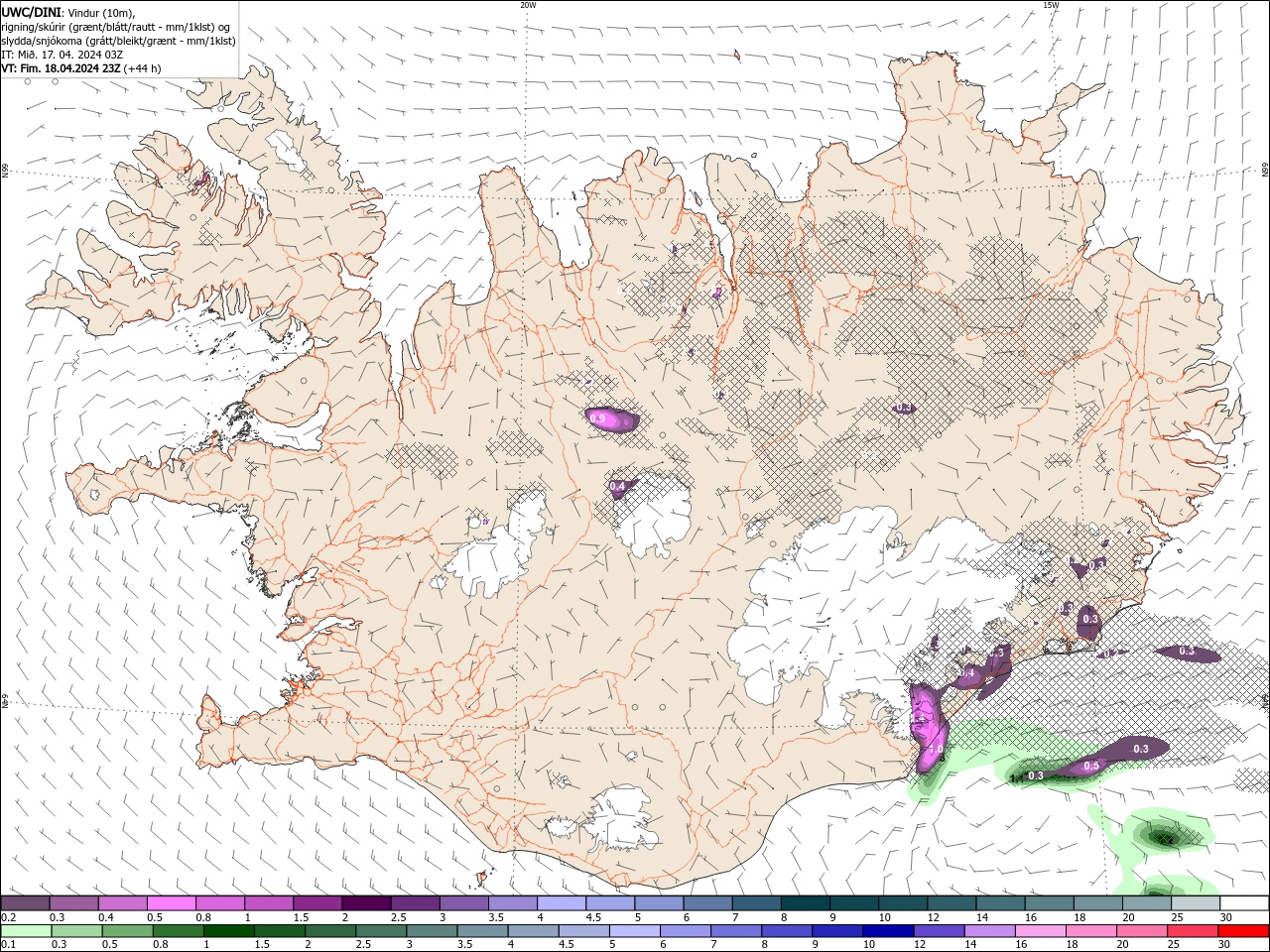Click the 0.5 value over the southeast ocean
This screenshot has width=1270, height=952.
(1091, 766)
